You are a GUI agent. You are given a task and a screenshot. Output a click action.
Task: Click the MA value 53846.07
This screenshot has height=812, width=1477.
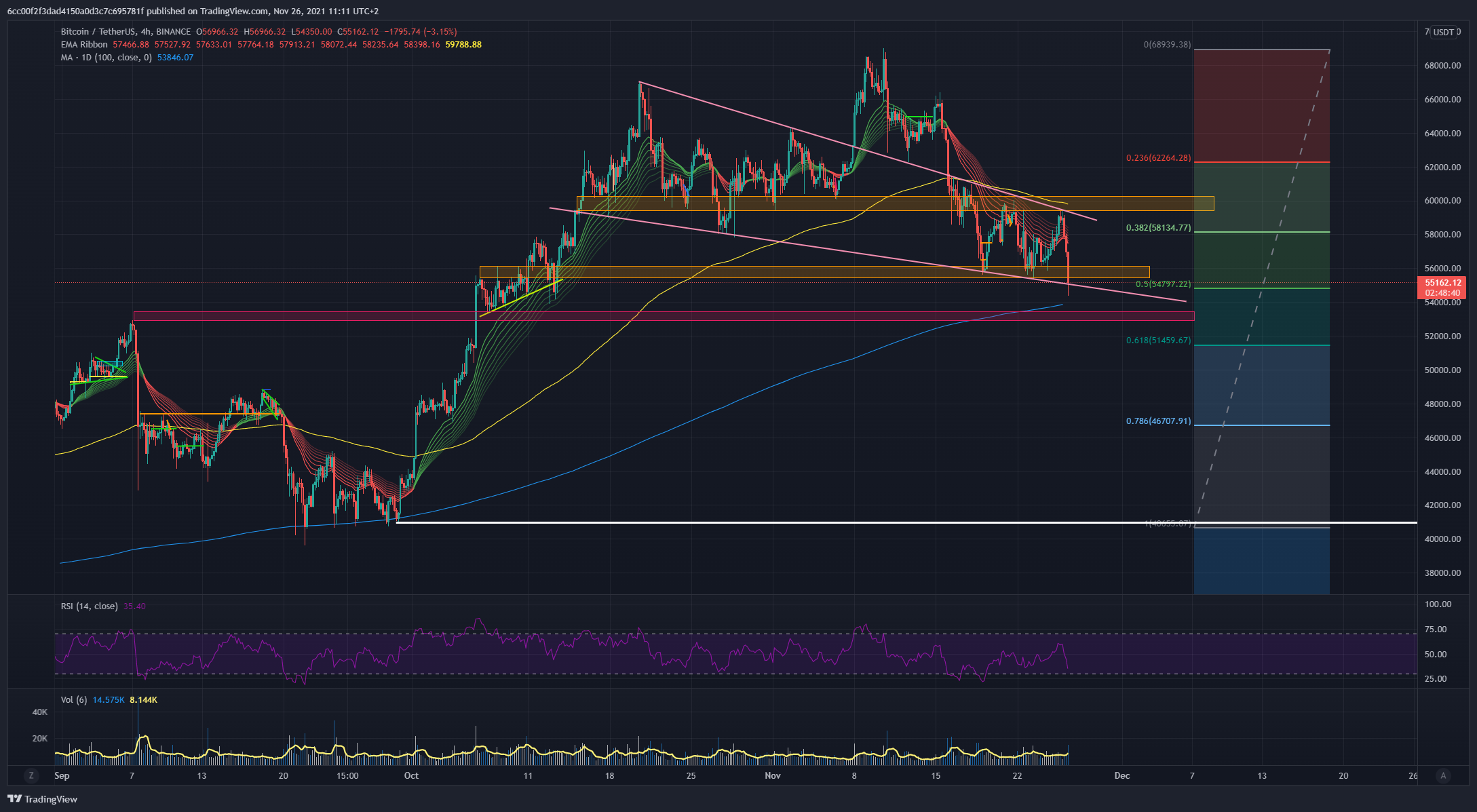[x=175, y=58]
